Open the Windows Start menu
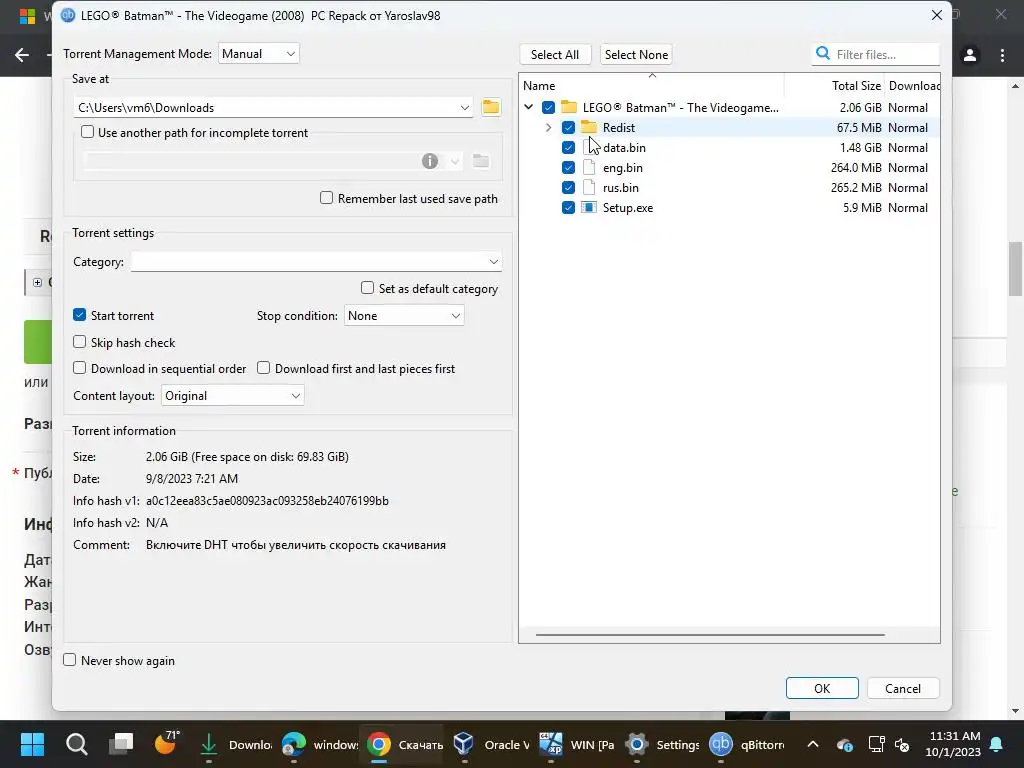This screenshot has width=1024, height=768. point(32,744)
